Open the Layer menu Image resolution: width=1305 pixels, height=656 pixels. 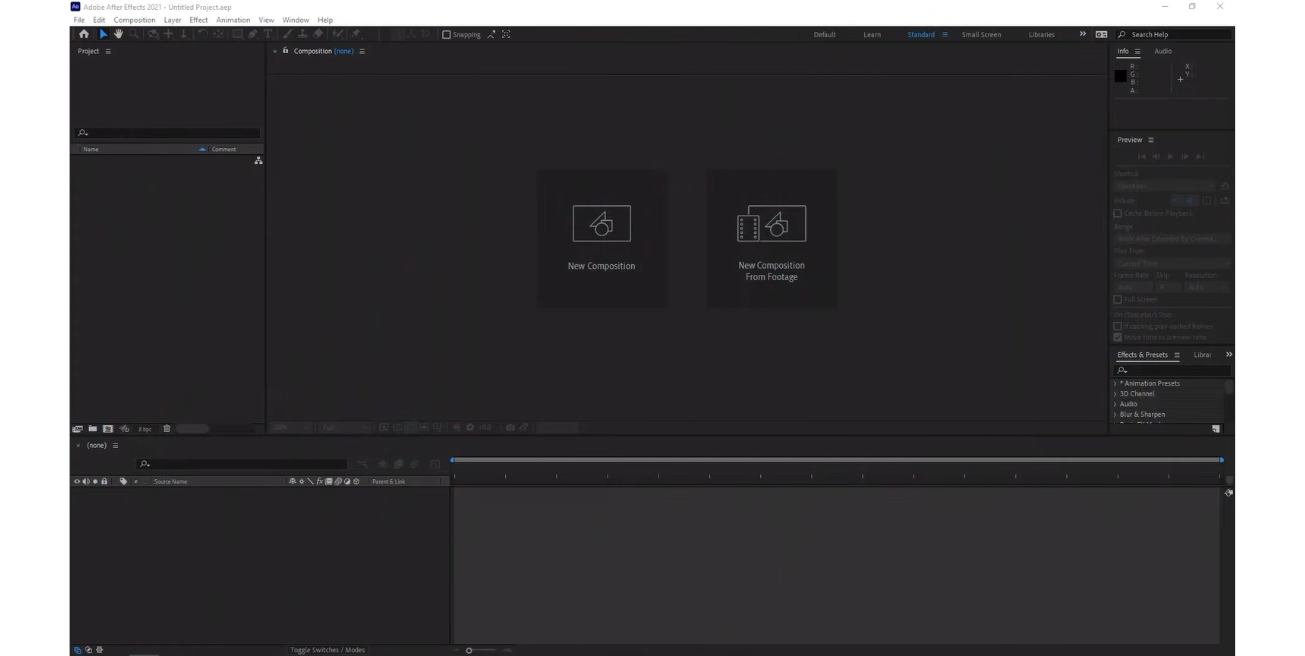pos(173,20)
